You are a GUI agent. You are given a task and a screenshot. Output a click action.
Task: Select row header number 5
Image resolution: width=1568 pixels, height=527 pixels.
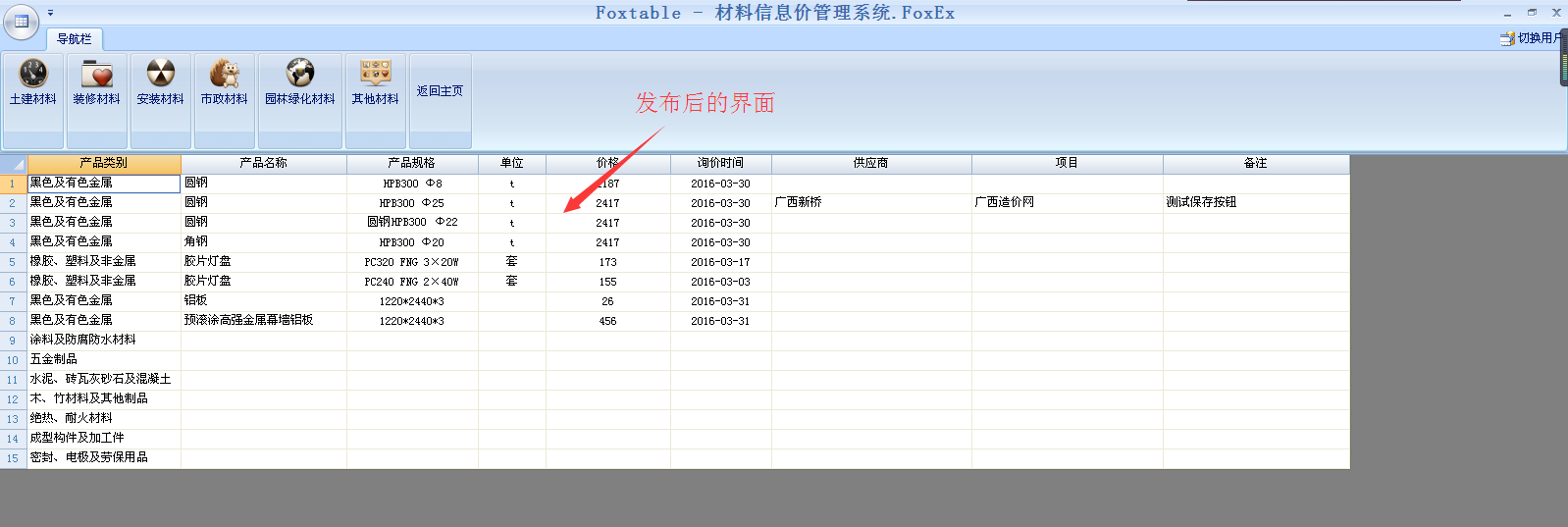(x=14, y=262)
